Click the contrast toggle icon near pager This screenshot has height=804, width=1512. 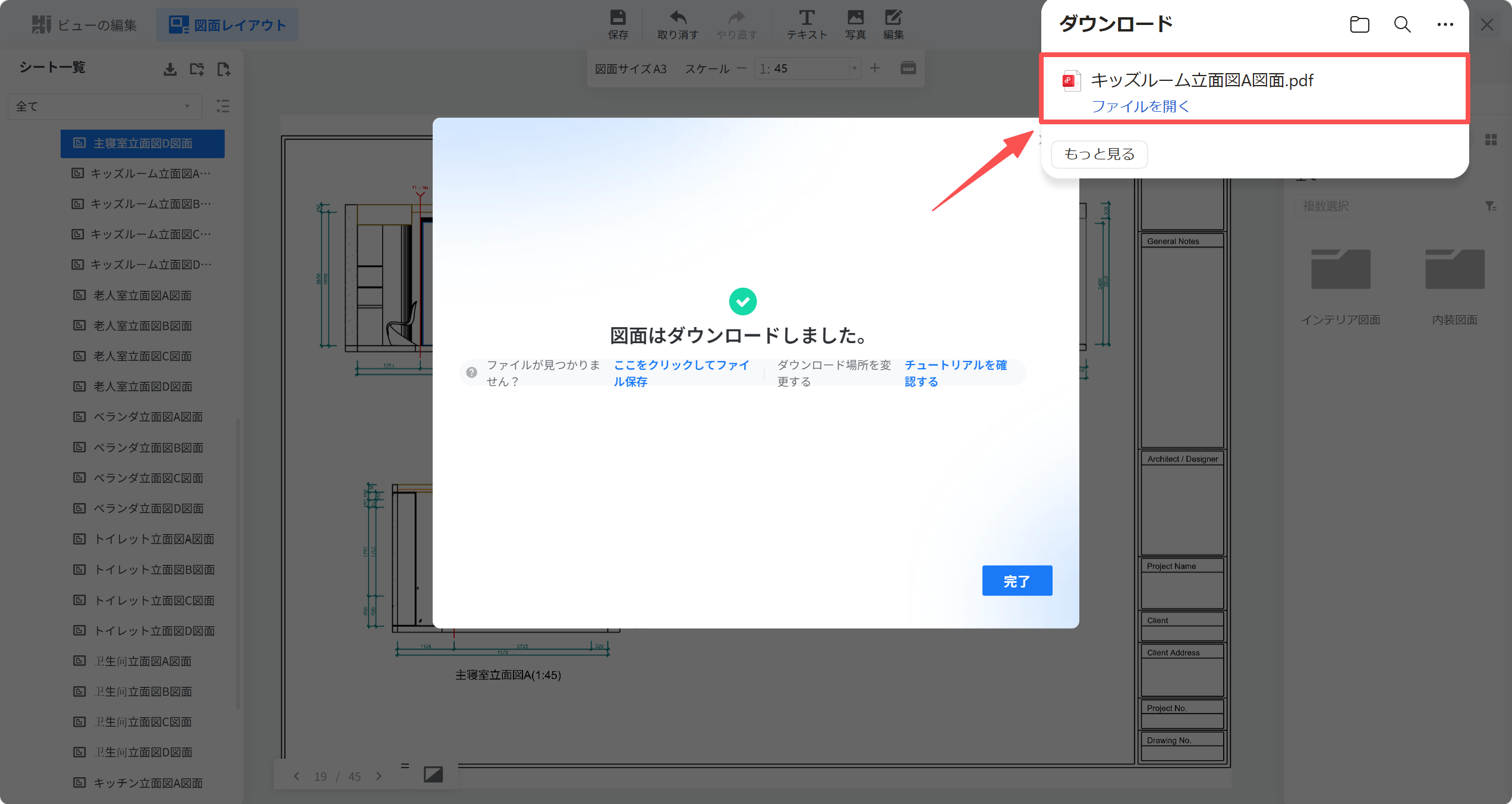(x=433, y=774)
